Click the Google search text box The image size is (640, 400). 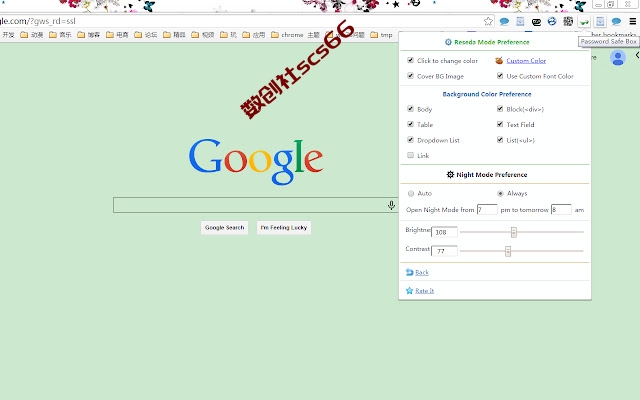coord(256,205)
